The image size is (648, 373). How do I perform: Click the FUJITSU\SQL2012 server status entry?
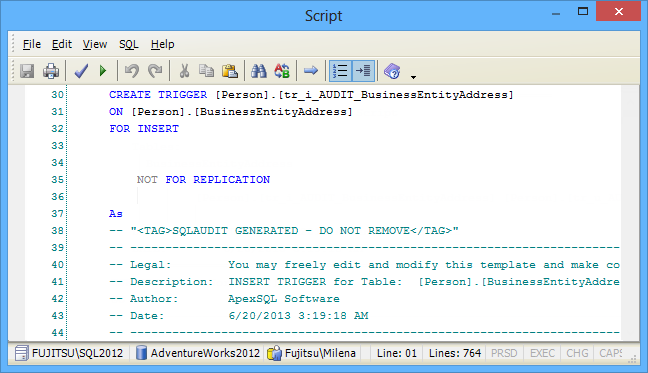click(x=77, y=354)
